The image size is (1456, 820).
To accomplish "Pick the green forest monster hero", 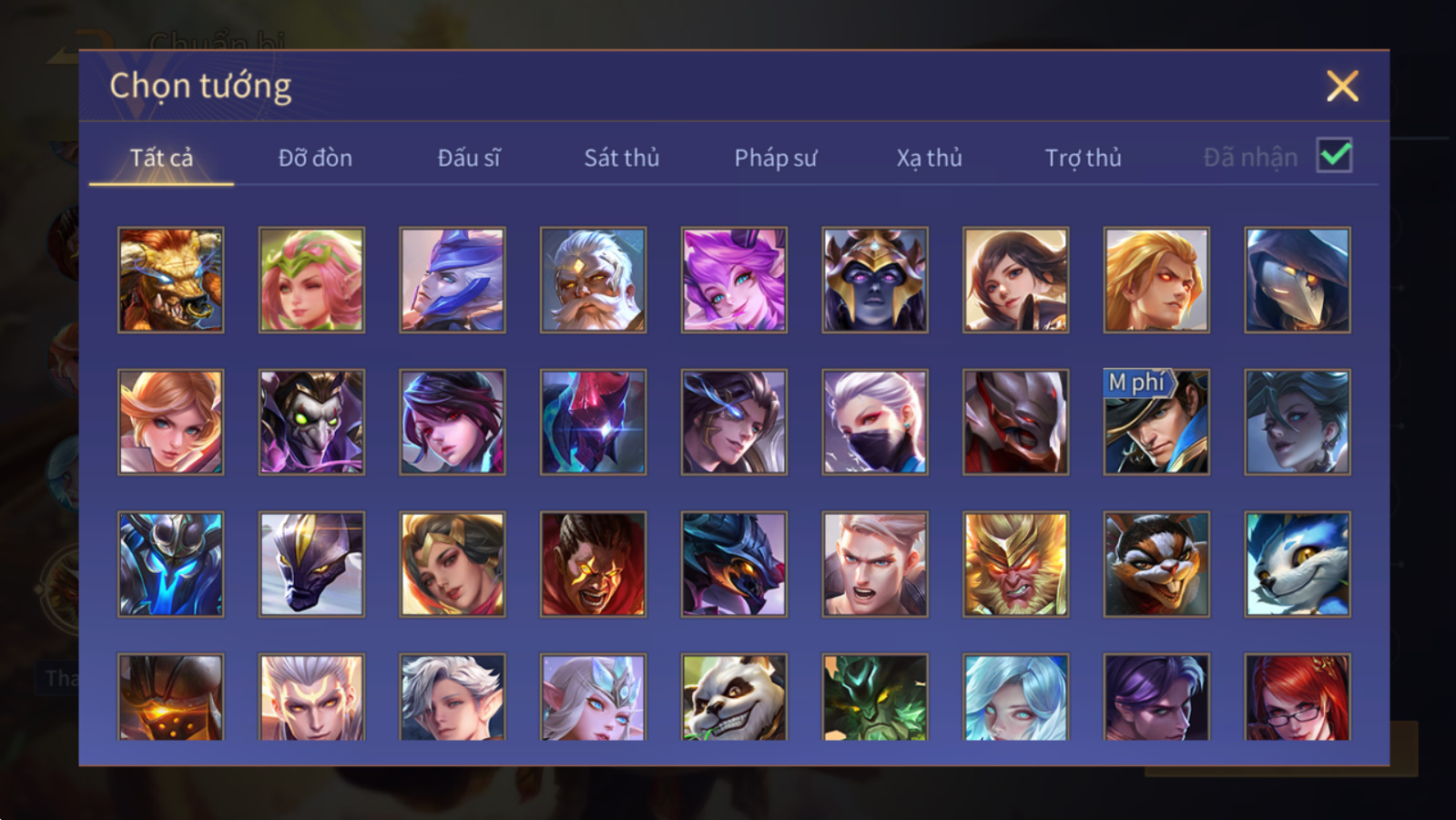I will (875, 697).
